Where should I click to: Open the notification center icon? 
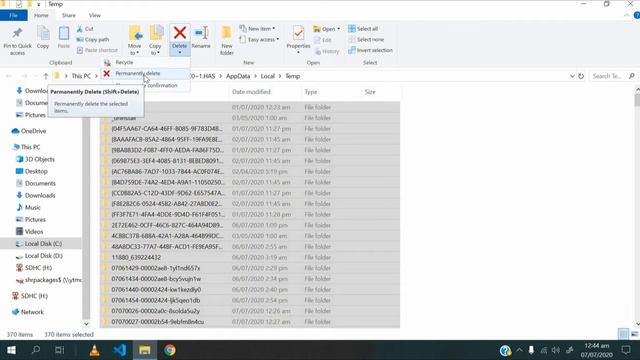click(626, 350)
